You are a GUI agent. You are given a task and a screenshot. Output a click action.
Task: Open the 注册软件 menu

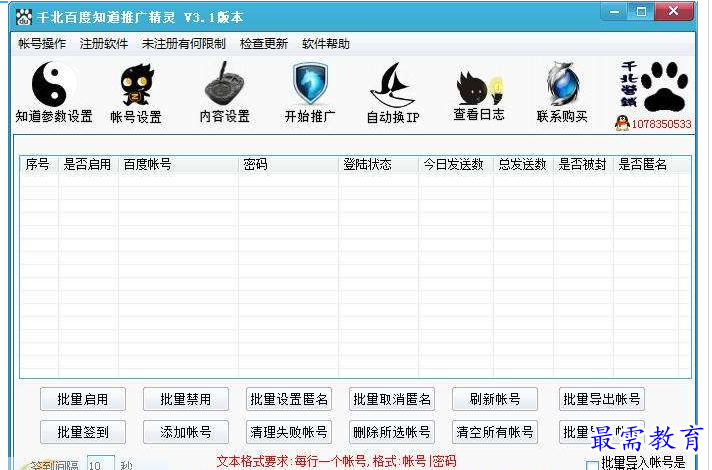104,44
